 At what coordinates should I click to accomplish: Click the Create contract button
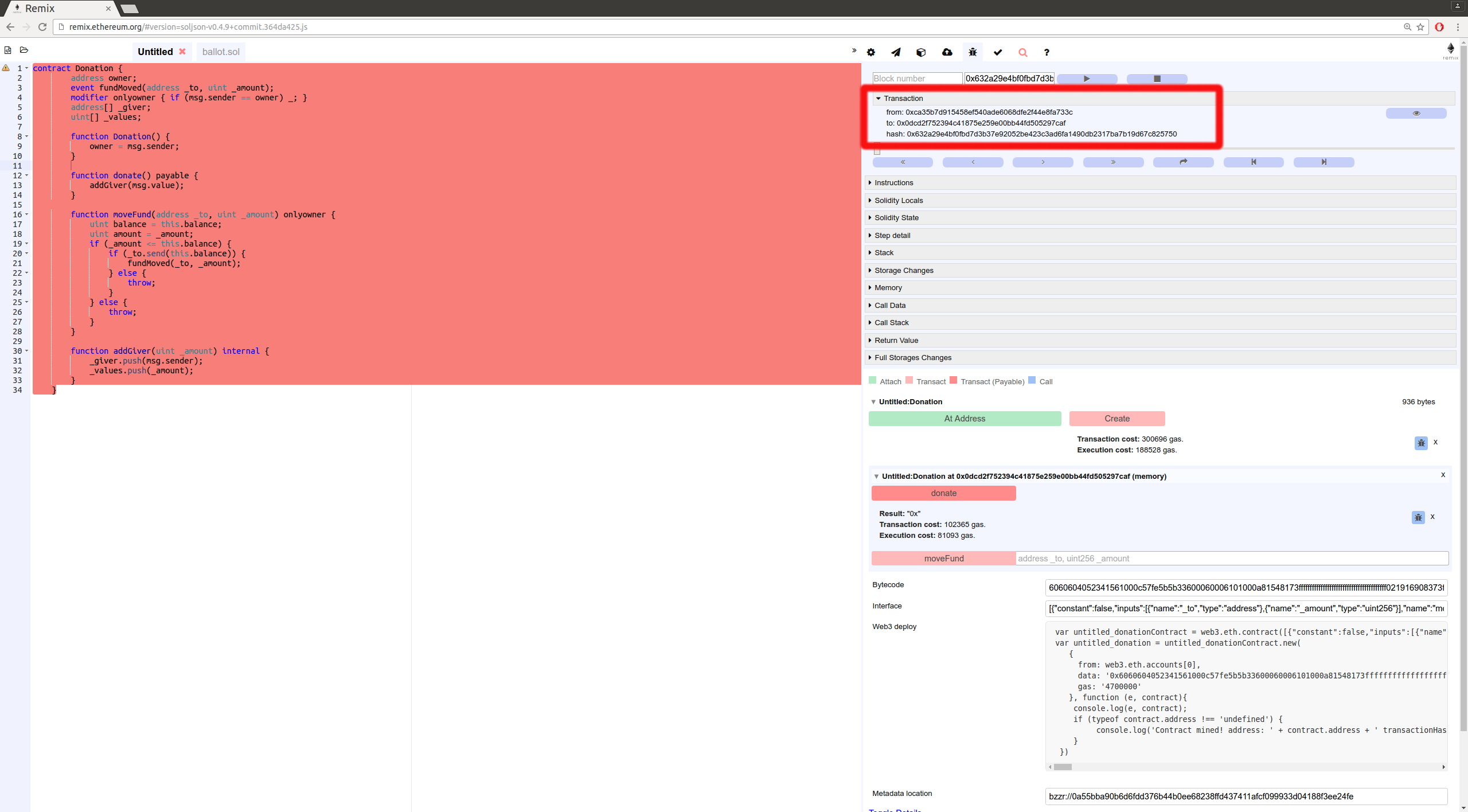click(x=1116, y=419)
